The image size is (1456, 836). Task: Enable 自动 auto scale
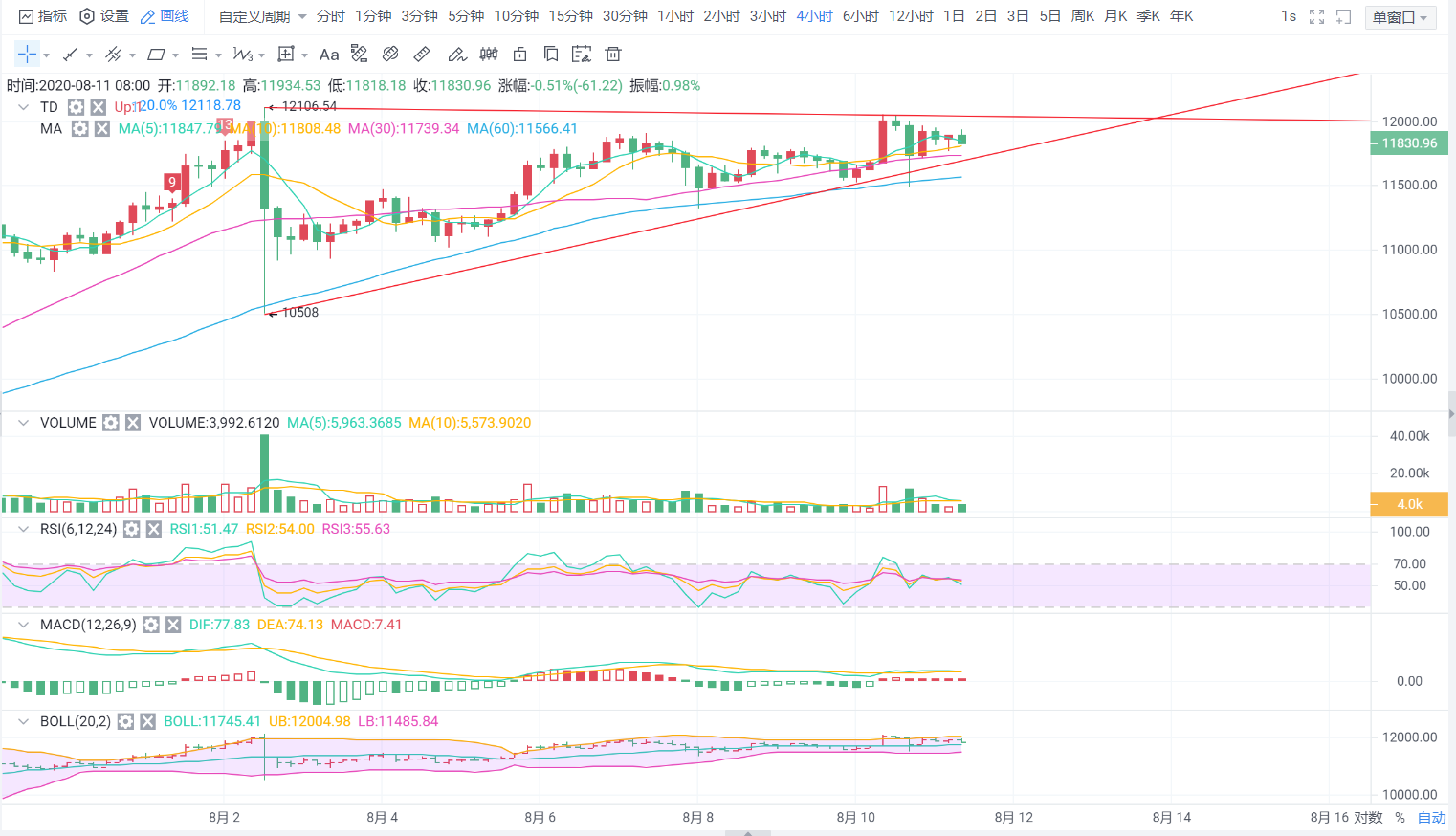click(x=1432, y=817)
